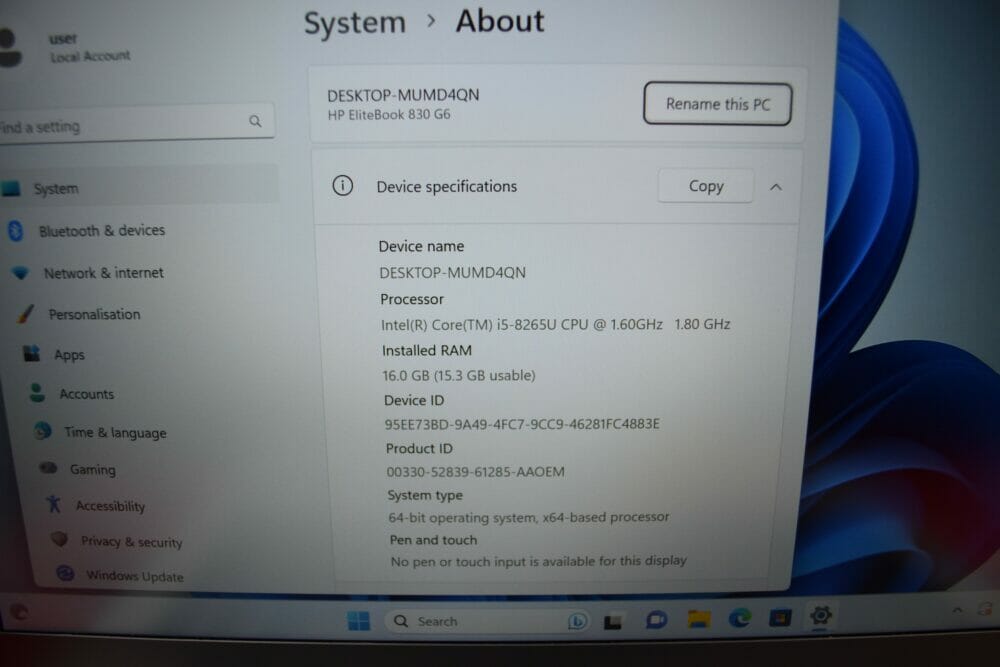Collapse the Device specifications section
Image resolution: width=1000 pixels, height=667 pixels.
(x=776, y=187)
